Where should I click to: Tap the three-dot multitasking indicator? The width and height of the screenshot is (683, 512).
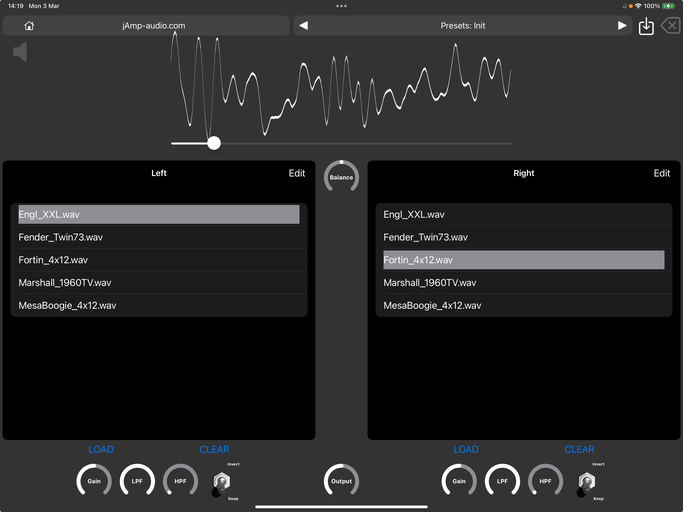coord(342,6)
